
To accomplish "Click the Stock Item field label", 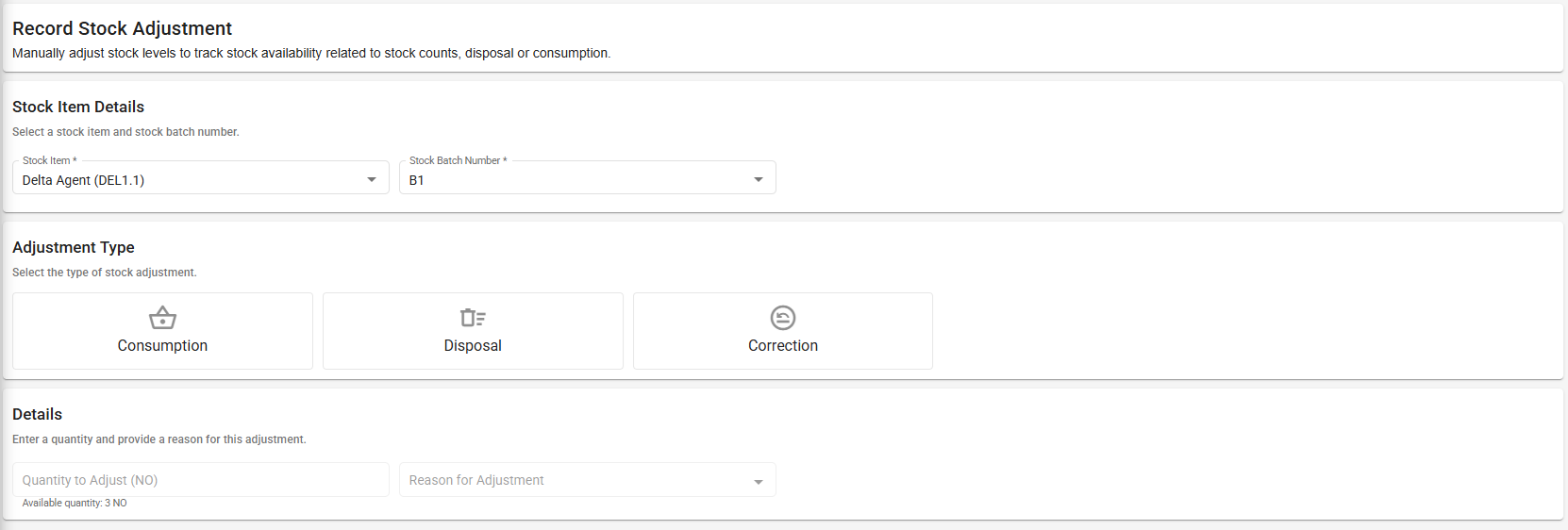I will [49, 160].
